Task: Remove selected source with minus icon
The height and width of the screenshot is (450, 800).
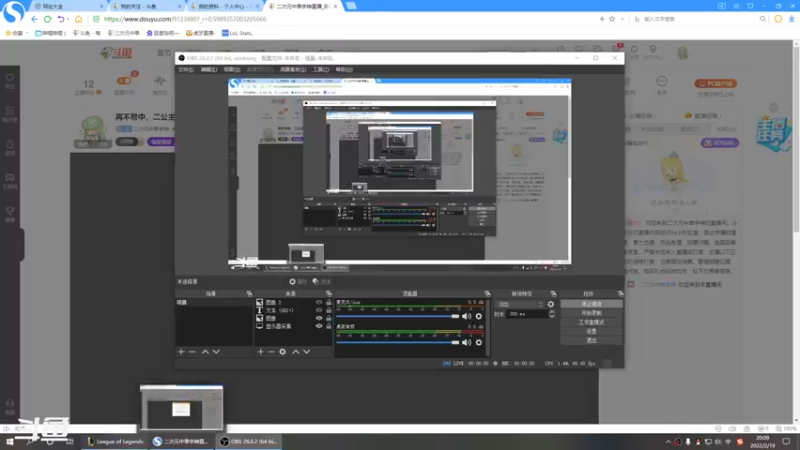Action: [271, 352]
